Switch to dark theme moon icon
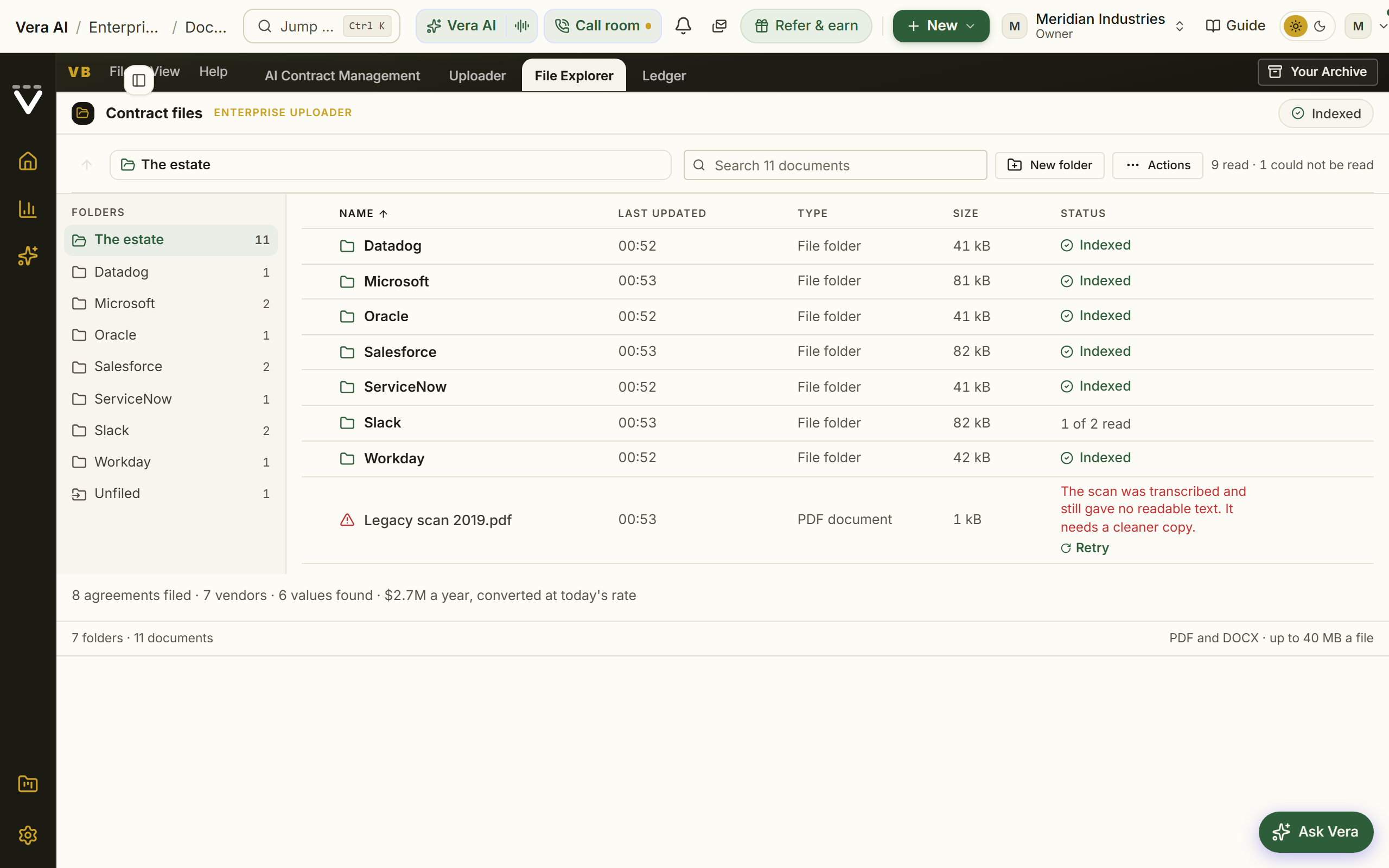The width and height of the screenshot is (1389, 868). pyautogui.click(x=1320, y=26)
